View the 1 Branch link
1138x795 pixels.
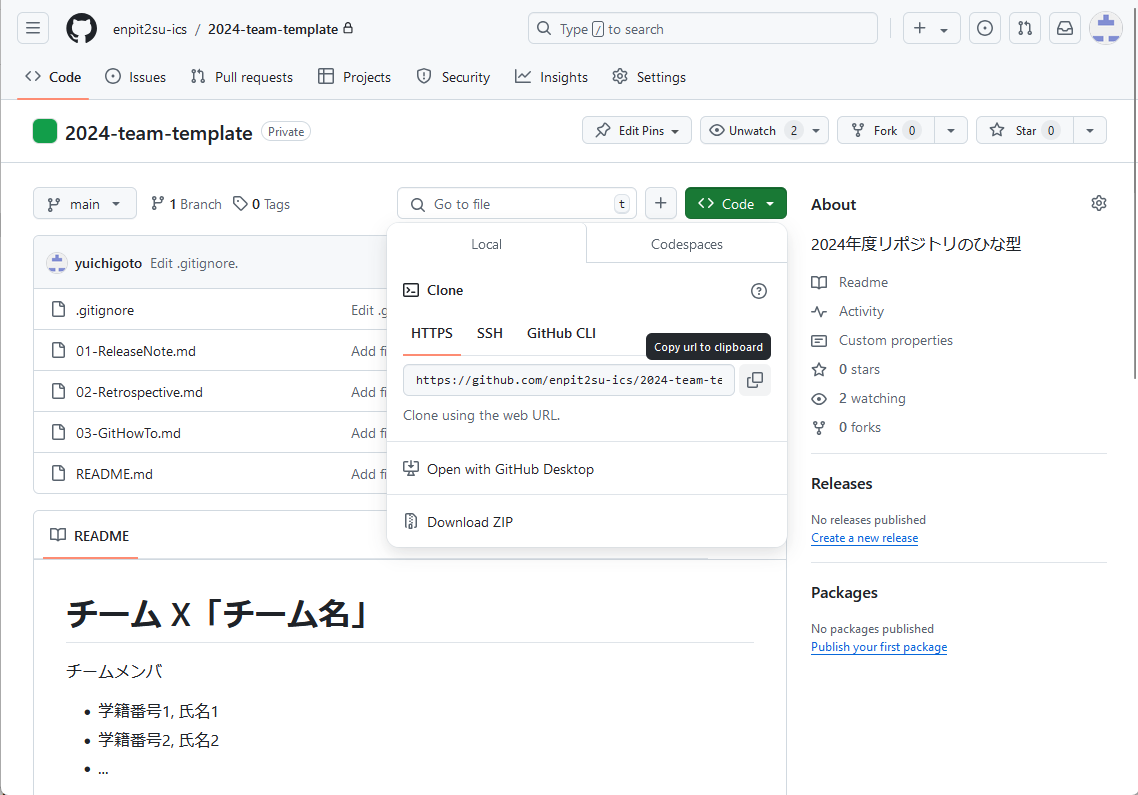187,204
